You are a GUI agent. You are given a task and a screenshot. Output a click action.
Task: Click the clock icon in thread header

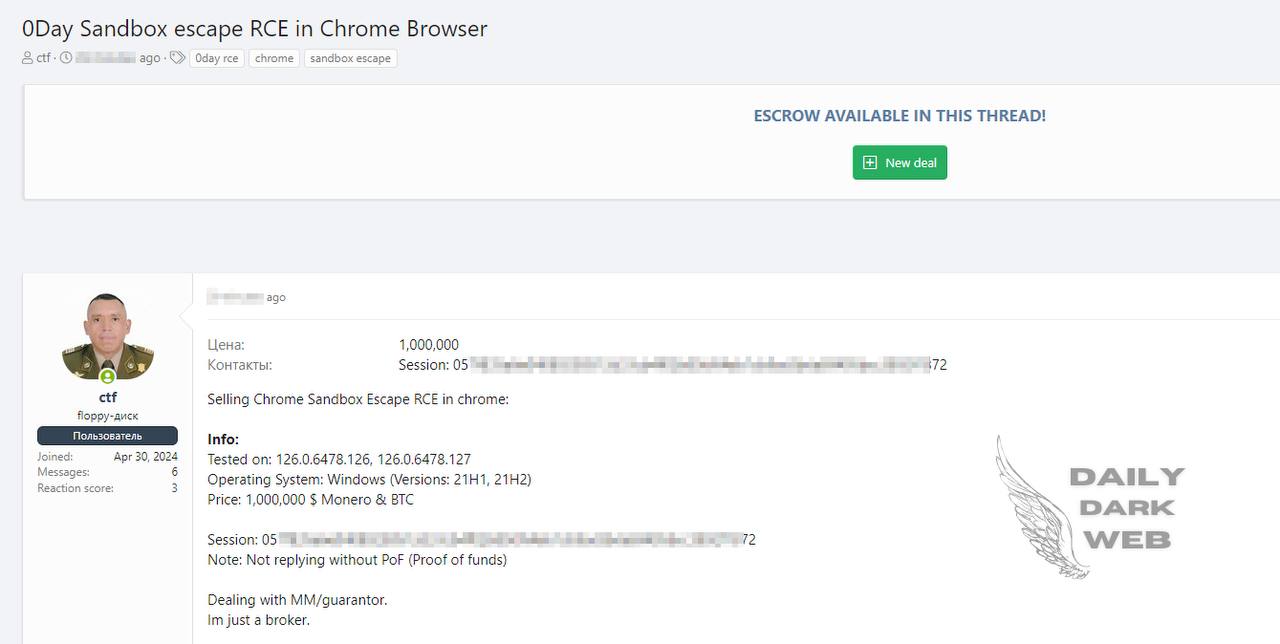(x=66, y=58)
